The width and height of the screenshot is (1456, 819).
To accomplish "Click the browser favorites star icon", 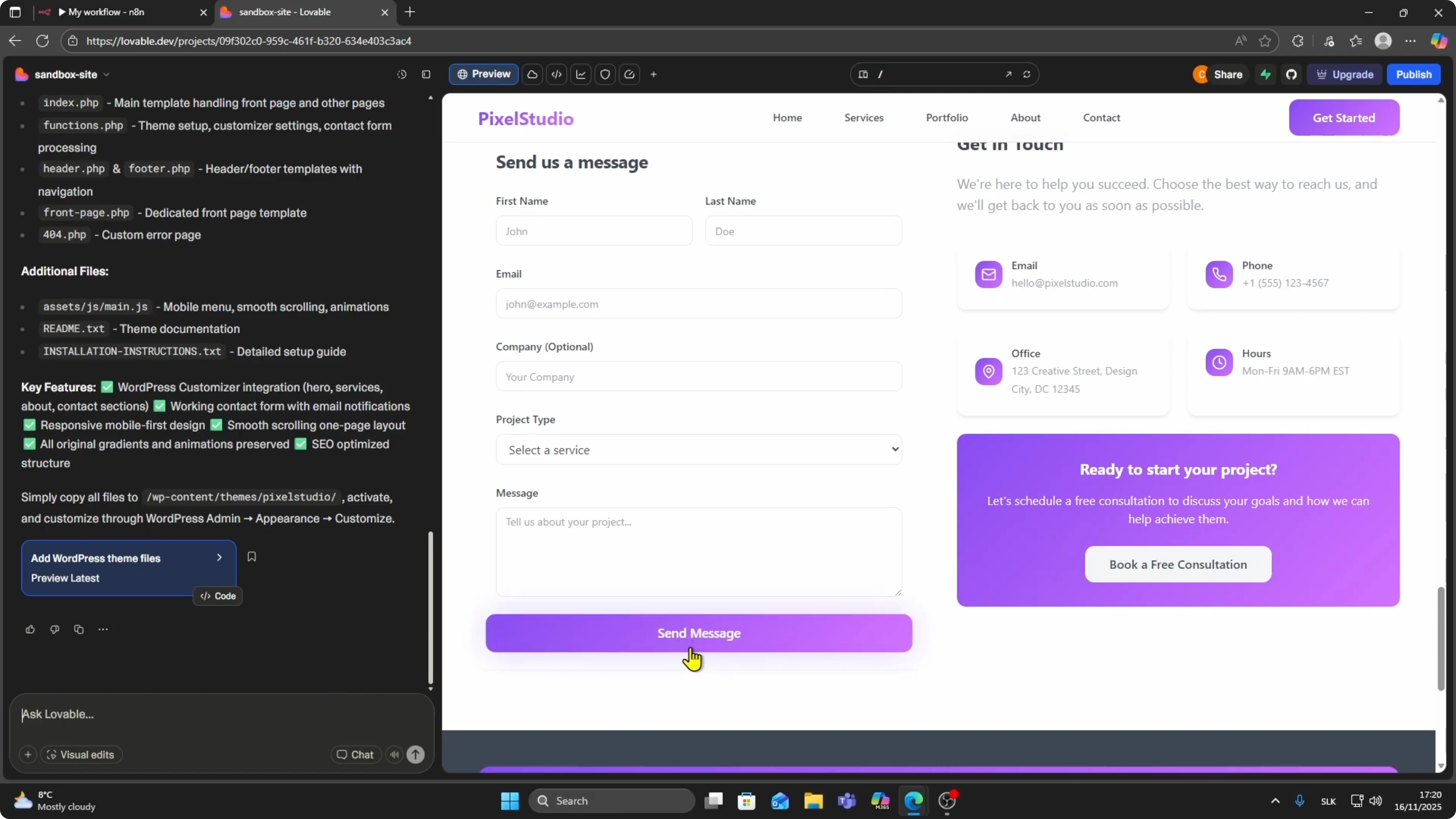I will [1265, 41].
